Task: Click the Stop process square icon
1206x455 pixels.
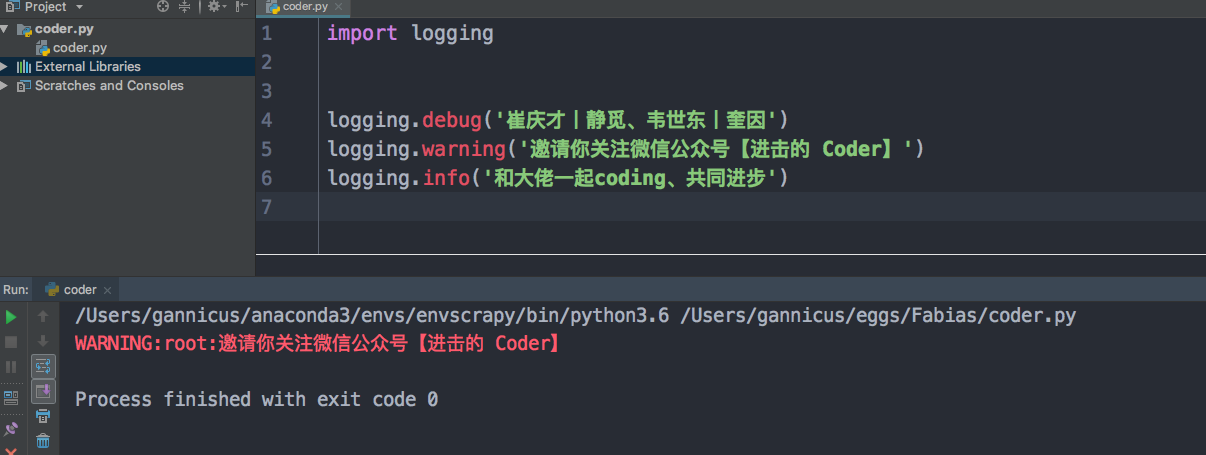Action: (11, 342)
